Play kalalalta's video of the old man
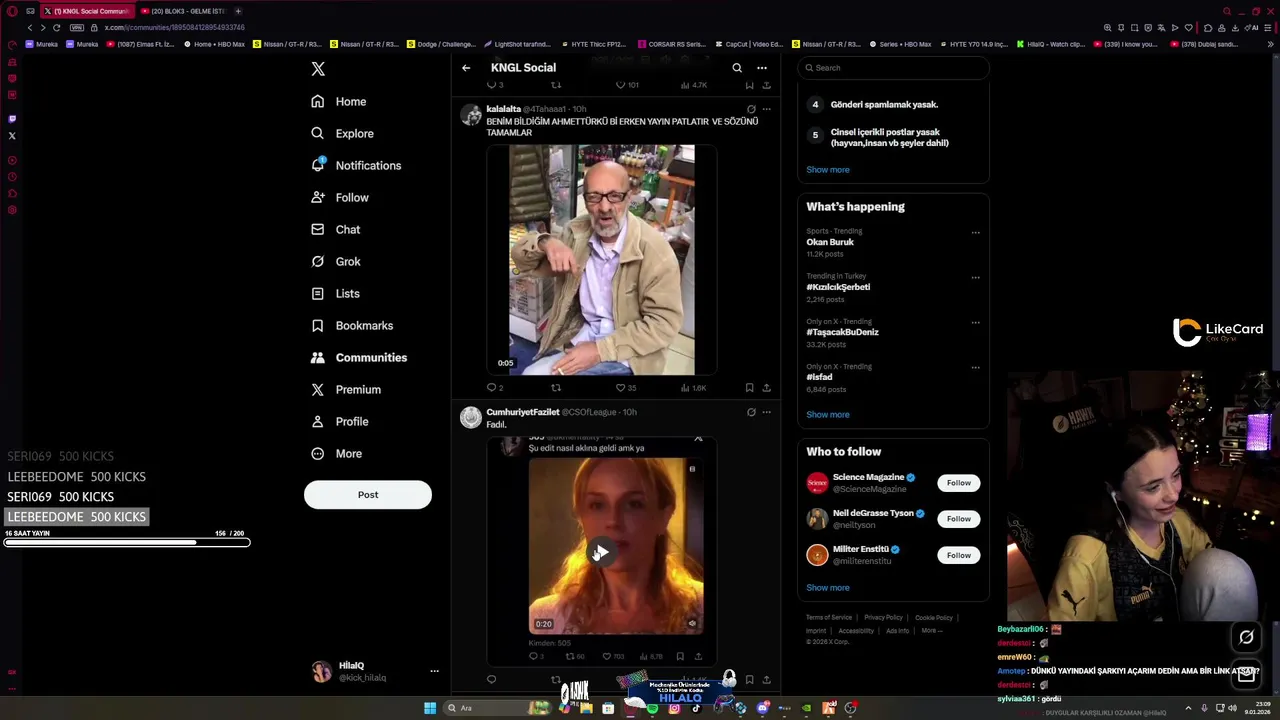The image size is (1280, 720). 602,260
